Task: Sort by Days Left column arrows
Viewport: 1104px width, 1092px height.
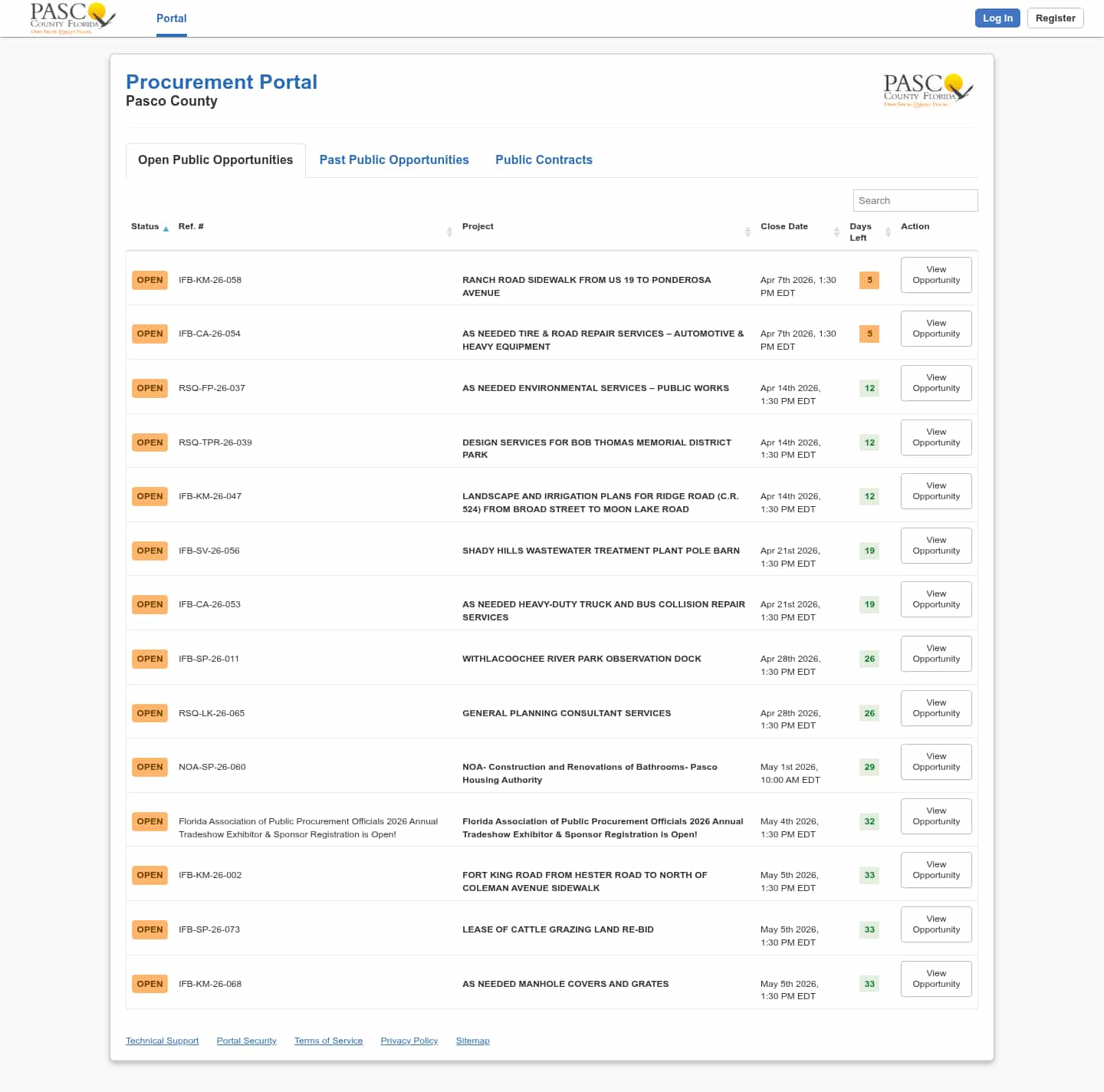Action: point(888,232)
